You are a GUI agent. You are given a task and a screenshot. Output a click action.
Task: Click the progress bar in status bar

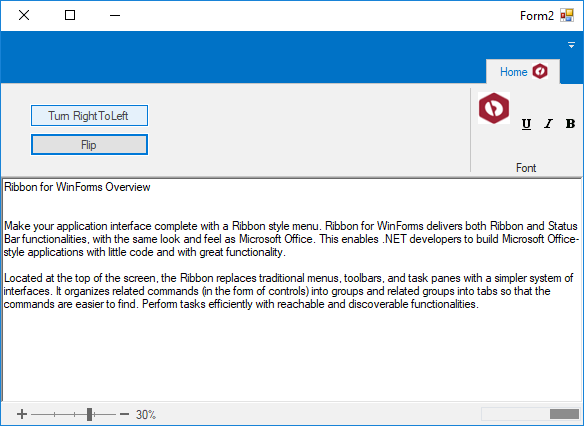[x=530, y=414]
